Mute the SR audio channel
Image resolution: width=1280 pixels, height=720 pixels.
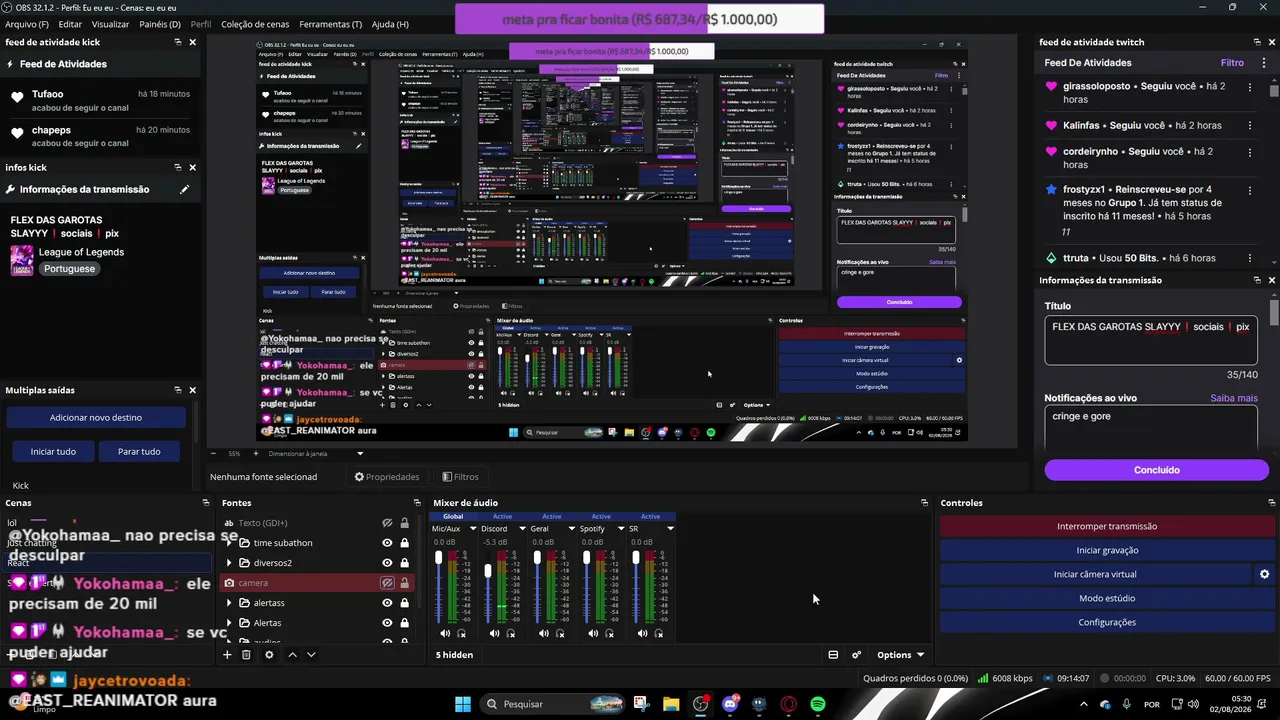pos(642,633)
